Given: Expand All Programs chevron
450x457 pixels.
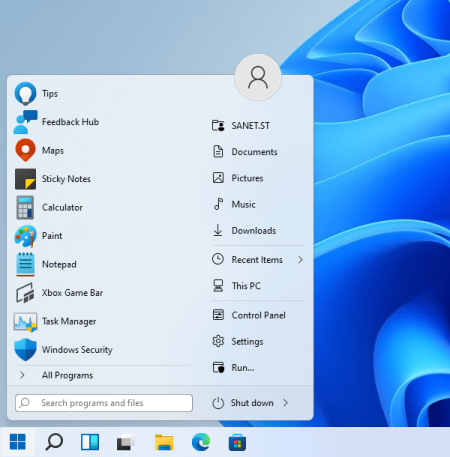Looking at the screenshot, I should 22,375.
